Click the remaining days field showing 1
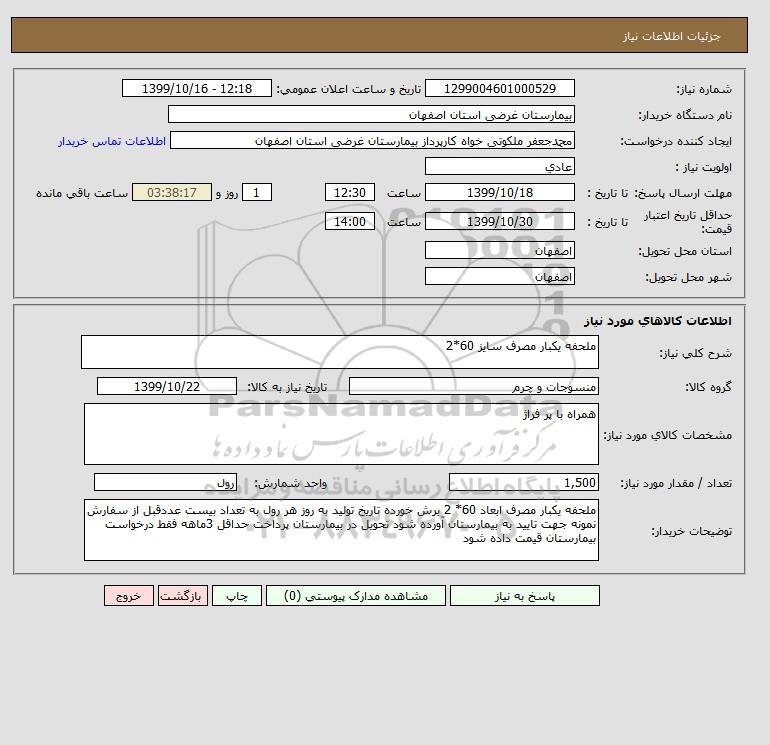The width and height of the screenshot is (770, 745). (256, 193)
